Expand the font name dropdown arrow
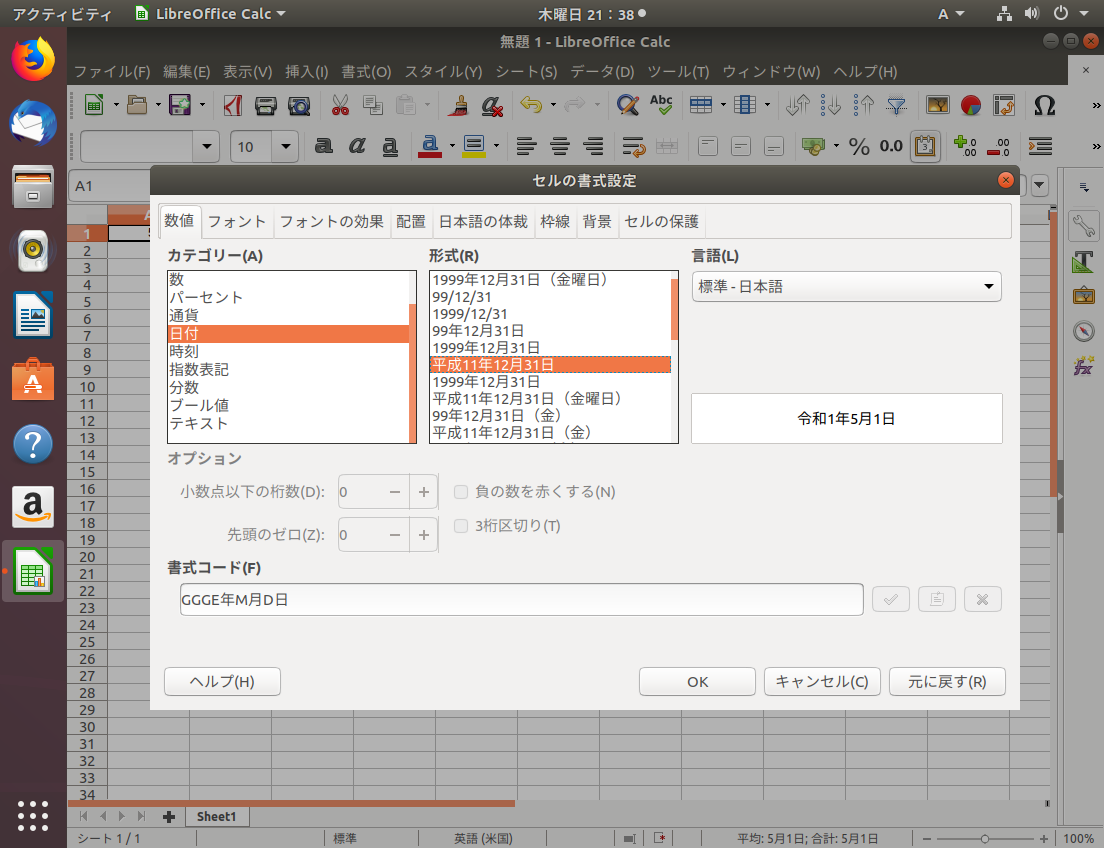The image size is (1104, 848). (207, 147)
